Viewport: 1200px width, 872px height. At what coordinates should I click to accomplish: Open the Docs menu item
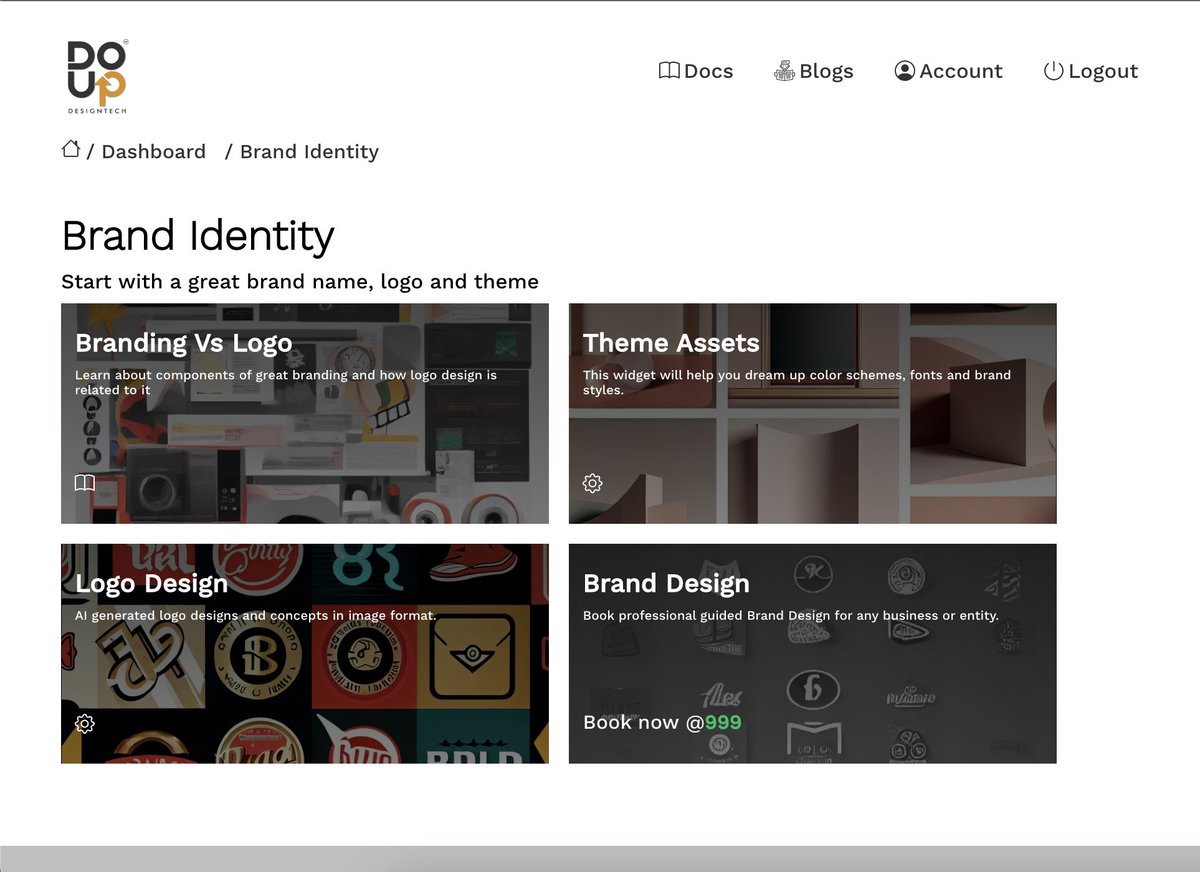pyautogui.click(x=696, y=71)
